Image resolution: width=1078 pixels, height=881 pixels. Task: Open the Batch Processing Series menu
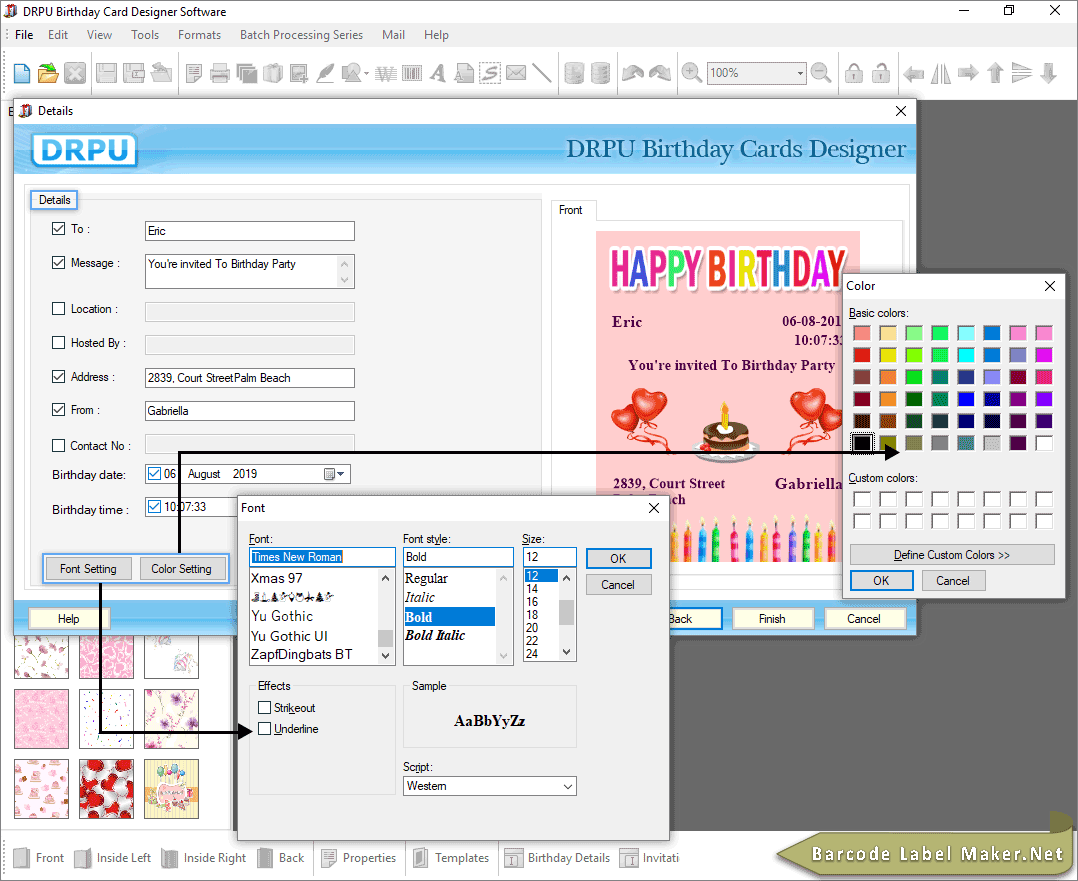click(x=301, y=34)
